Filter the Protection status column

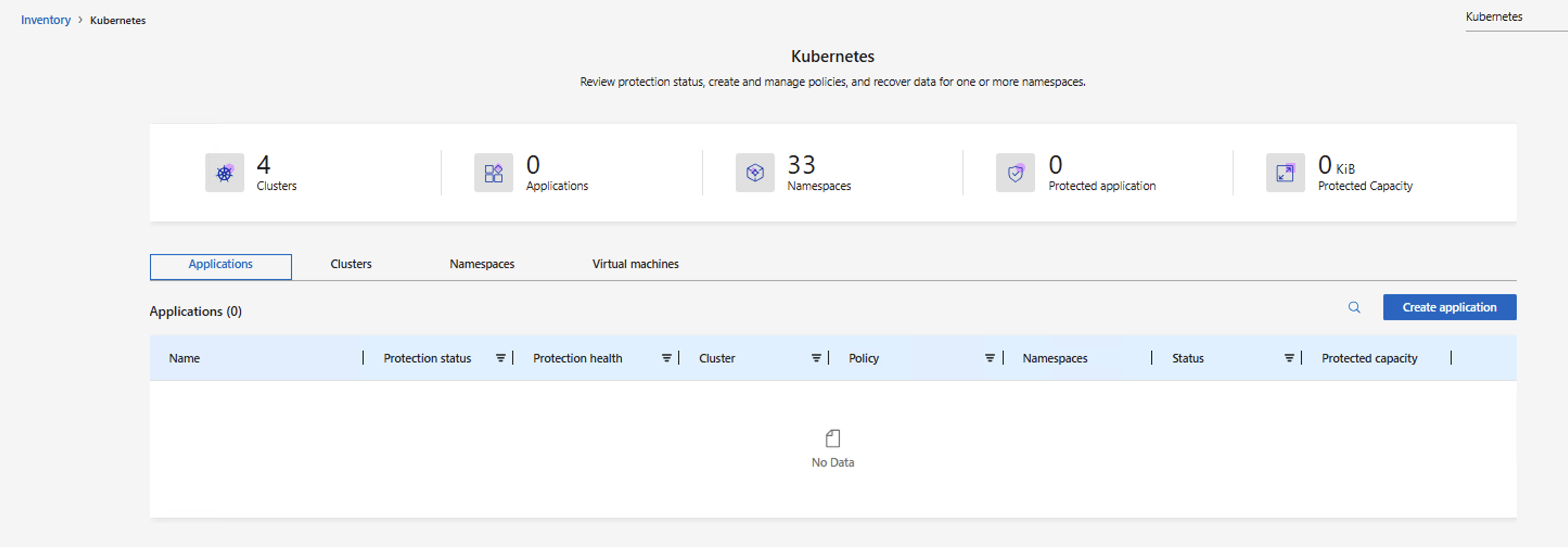coord(500,358)
